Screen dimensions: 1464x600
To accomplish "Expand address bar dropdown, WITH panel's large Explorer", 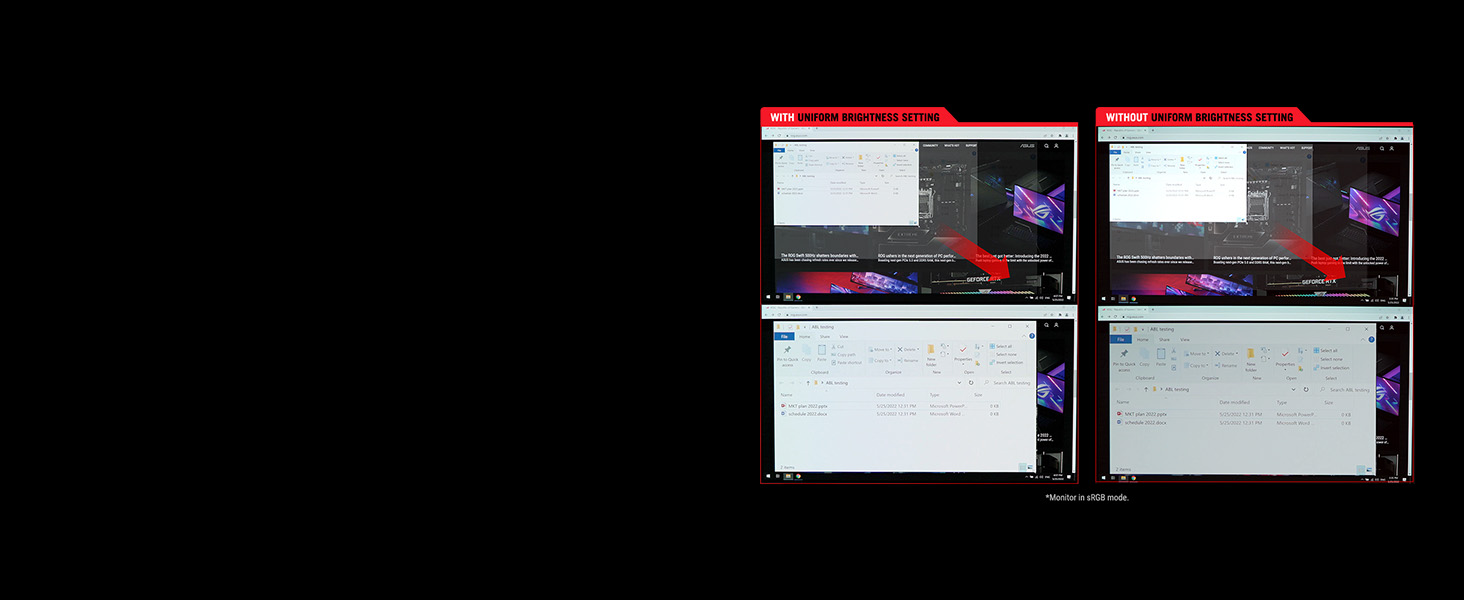I will [959, 383].
